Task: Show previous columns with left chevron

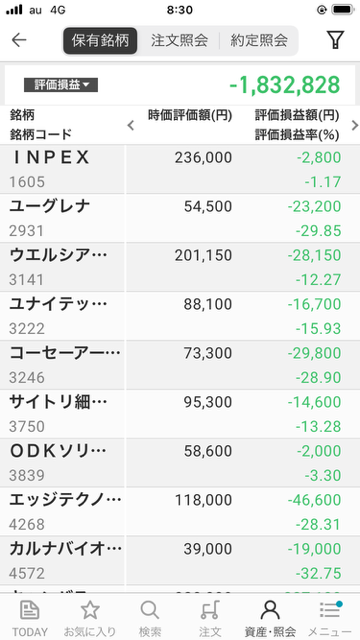Action: pyautogui.click(x=131, y=125)
